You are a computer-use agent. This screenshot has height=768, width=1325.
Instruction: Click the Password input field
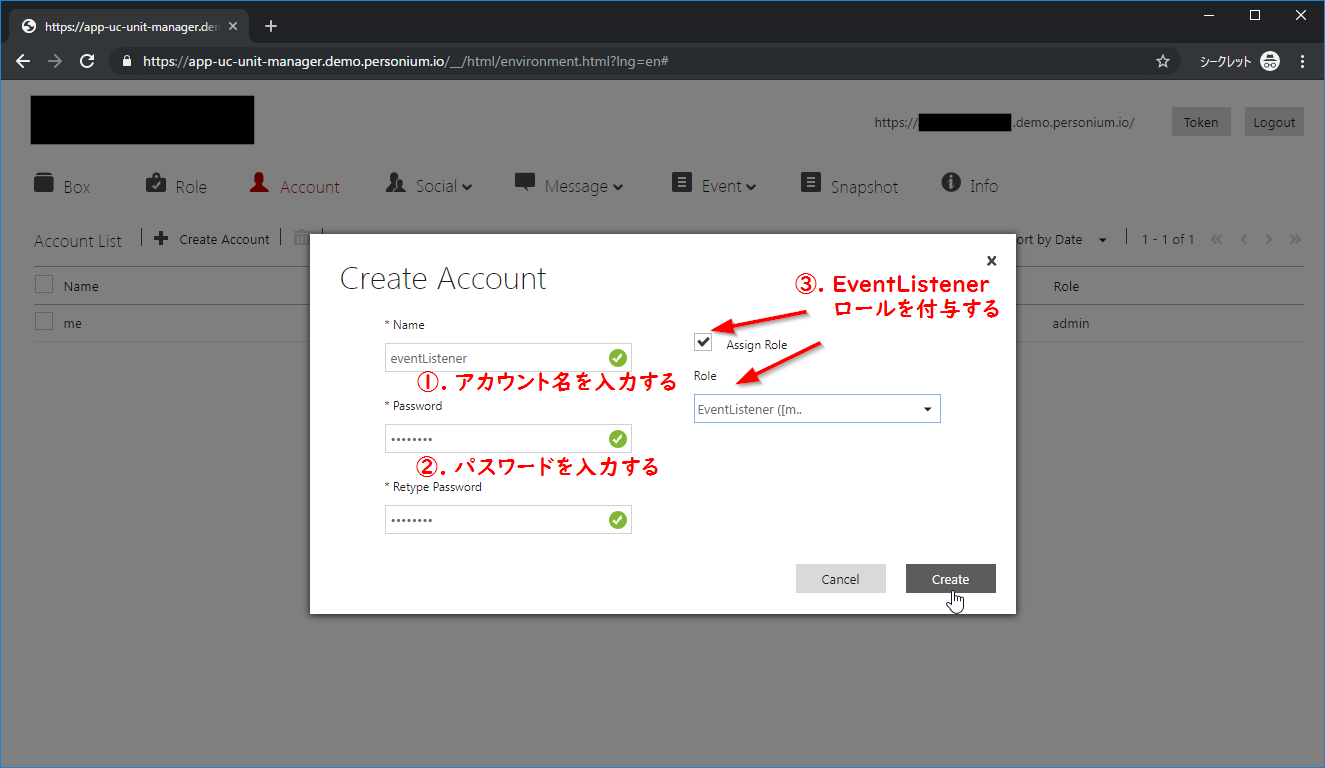point(508,438)
